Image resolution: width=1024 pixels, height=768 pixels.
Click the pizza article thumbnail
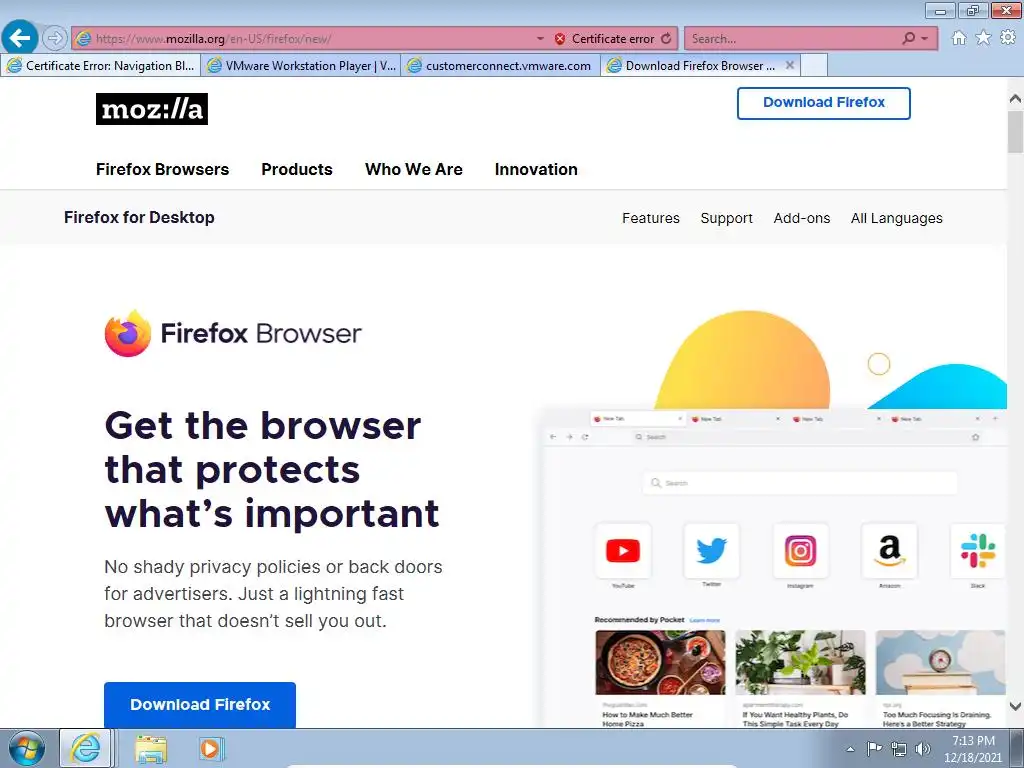point(660,662)
